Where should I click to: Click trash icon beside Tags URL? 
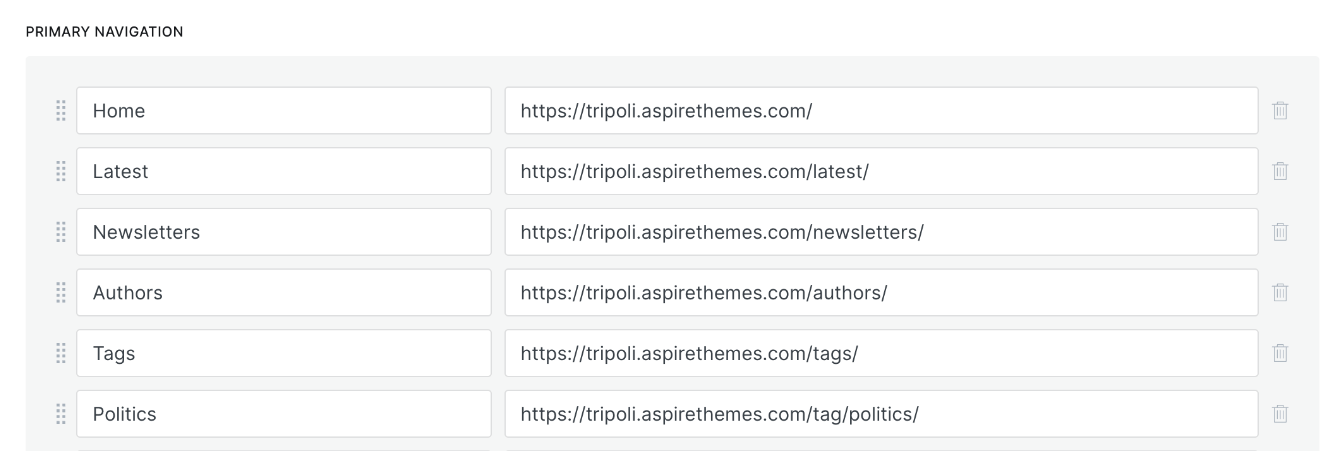pyautogui.click(x=1280, y=353)
